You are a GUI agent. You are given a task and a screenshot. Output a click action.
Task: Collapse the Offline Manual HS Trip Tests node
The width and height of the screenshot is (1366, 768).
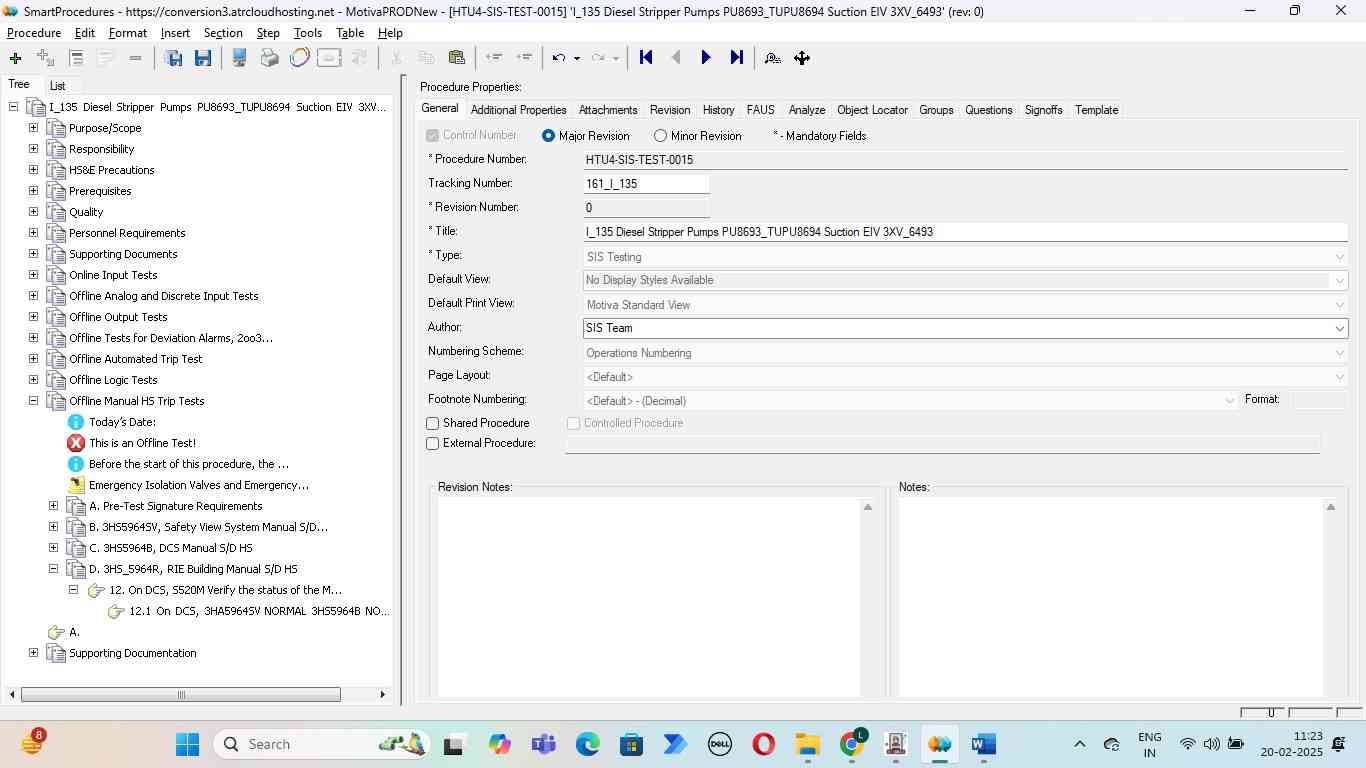[33, 401]
